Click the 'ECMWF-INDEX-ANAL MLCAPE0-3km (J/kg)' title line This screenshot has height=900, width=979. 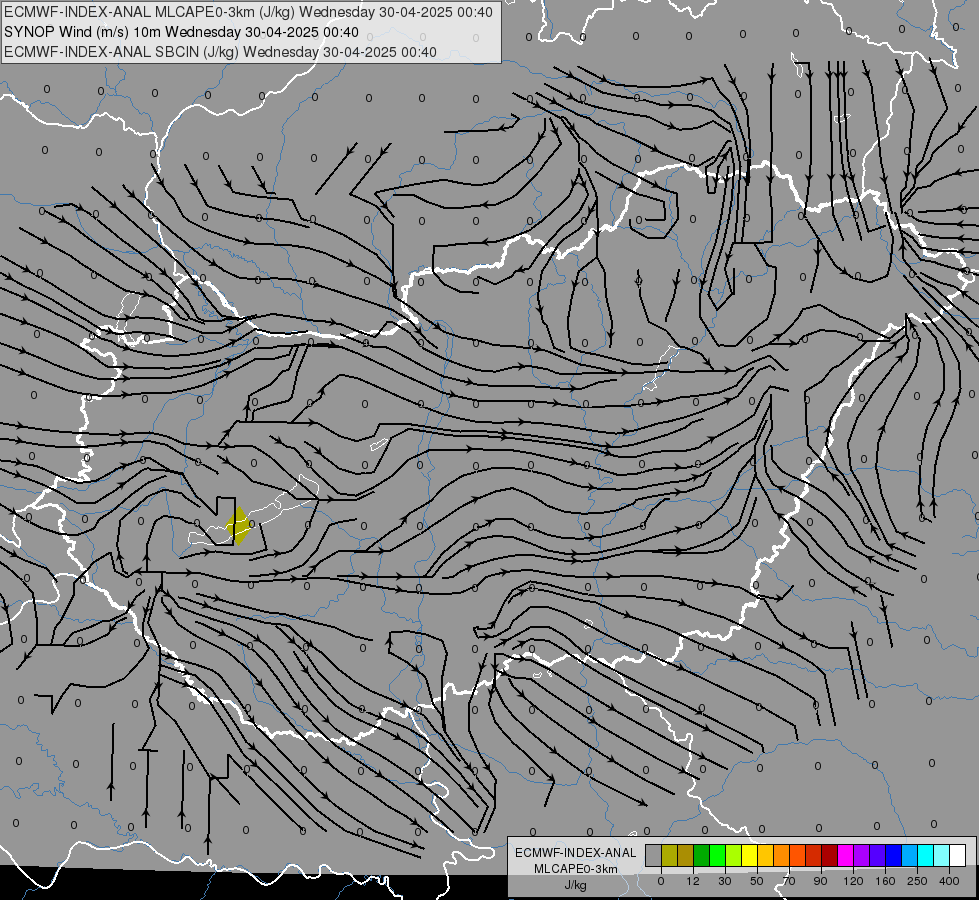[x=248, y=12]
